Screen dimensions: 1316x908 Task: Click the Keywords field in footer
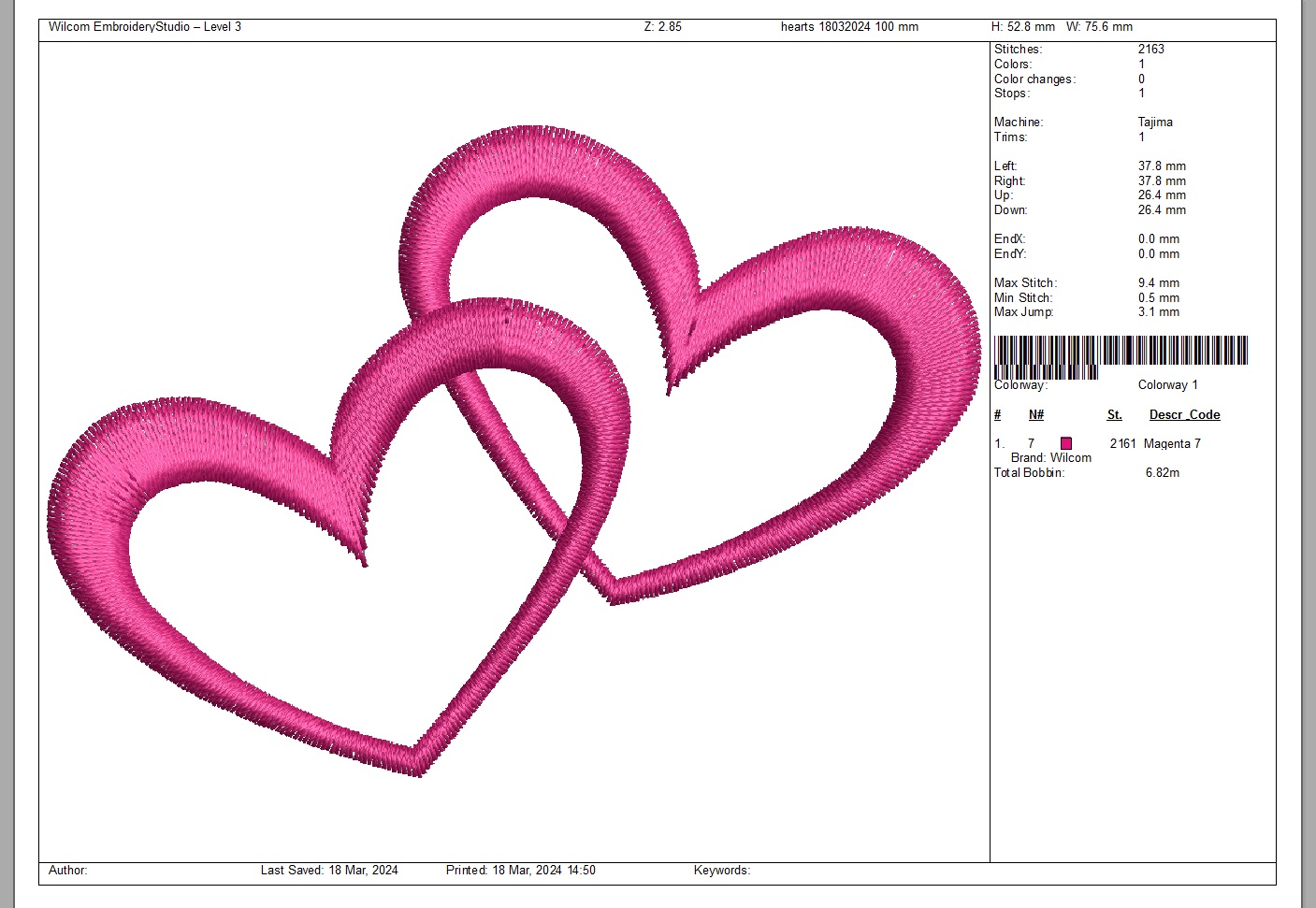click(x=721, y=870)
